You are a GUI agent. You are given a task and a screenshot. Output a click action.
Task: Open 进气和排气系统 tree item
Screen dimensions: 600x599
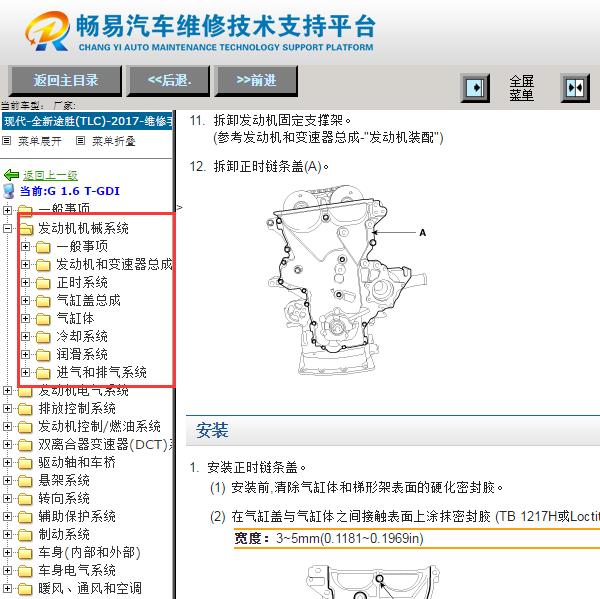101,372
